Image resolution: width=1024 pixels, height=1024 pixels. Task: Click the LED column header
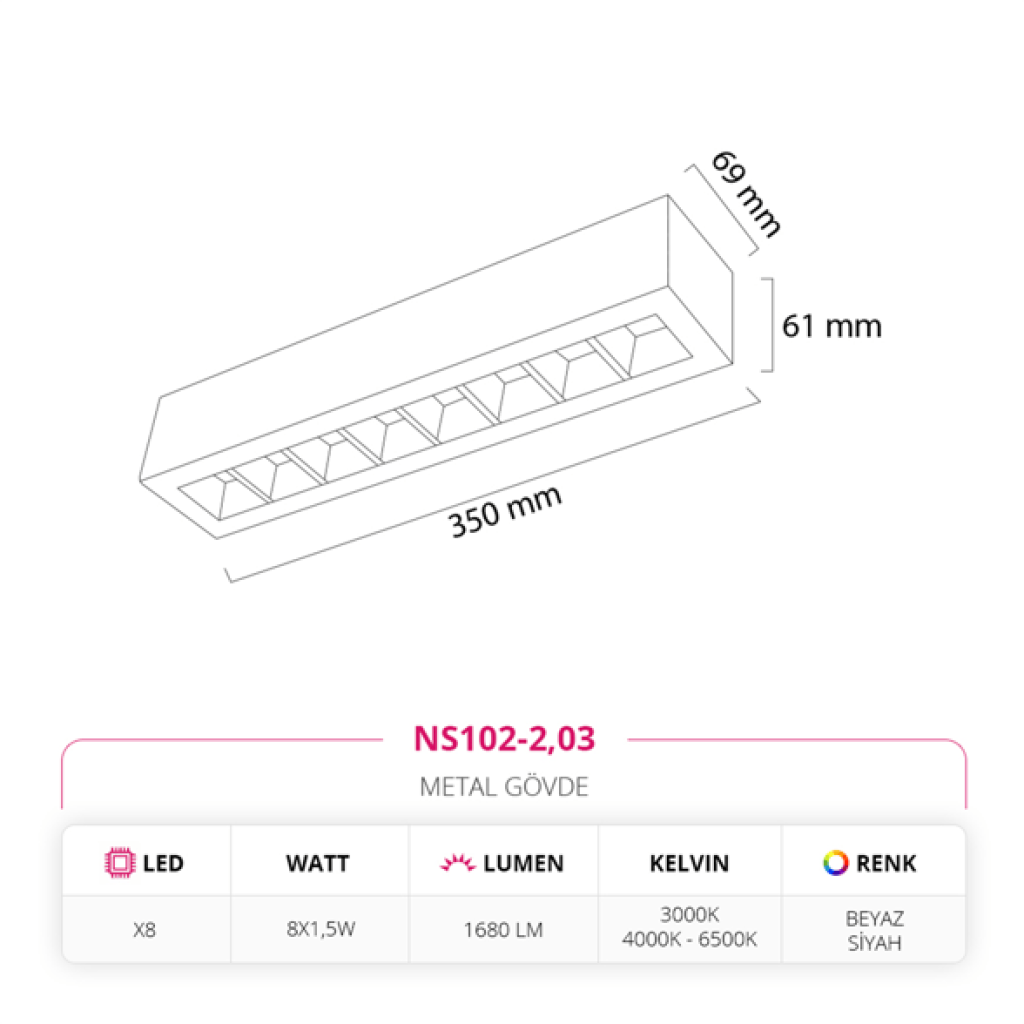click(x=163, y=863)
